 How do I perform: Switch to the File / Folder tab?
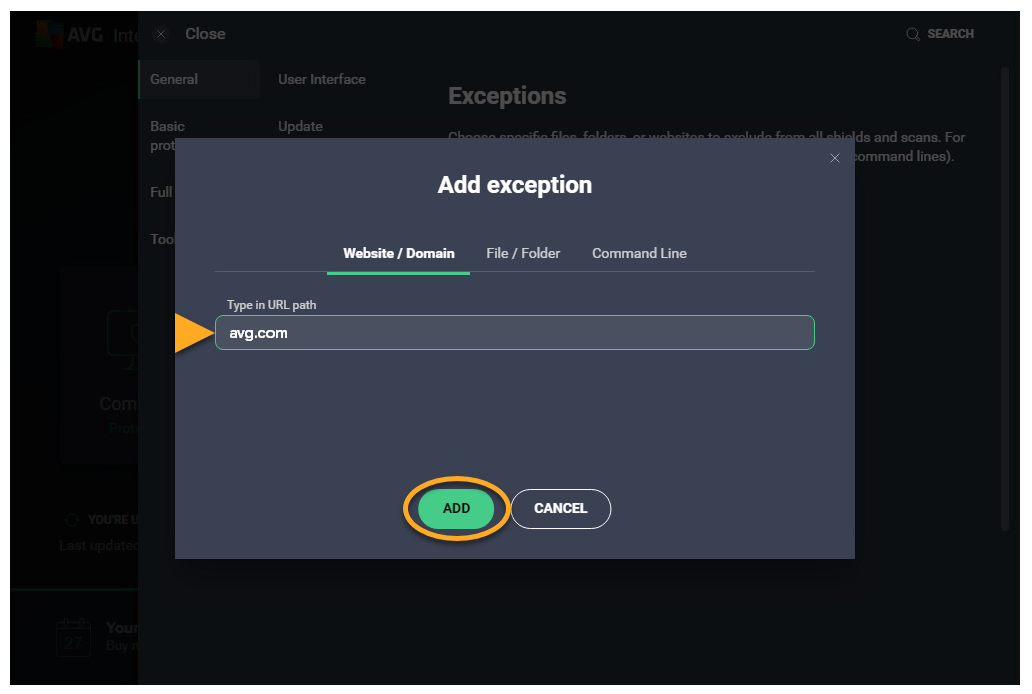(523, 253)
